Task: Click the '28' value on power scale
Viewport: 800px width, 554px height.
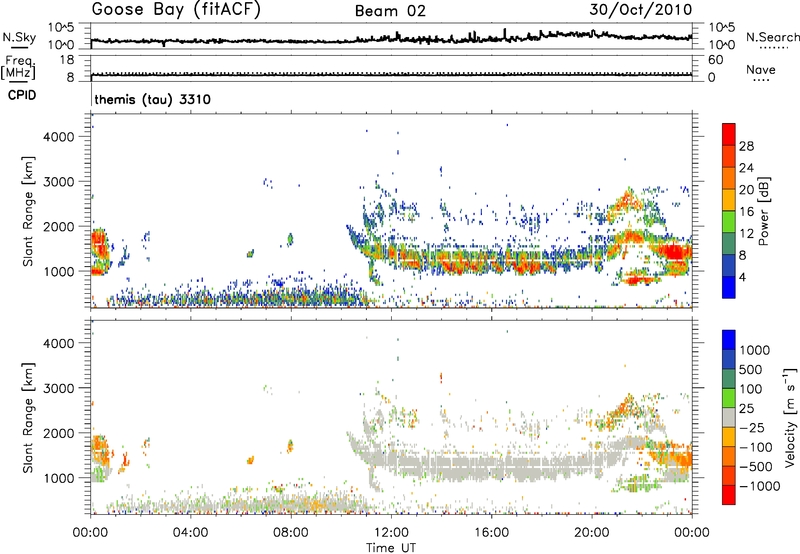Action: tap(746, 146)
